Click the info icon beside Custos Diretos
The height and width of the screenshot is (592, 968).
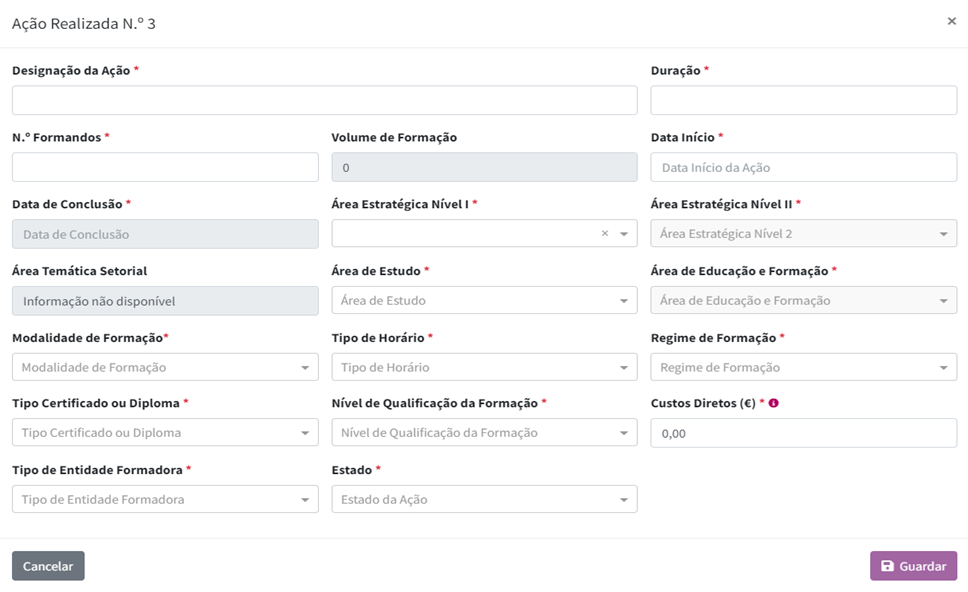tap(774, 404)
